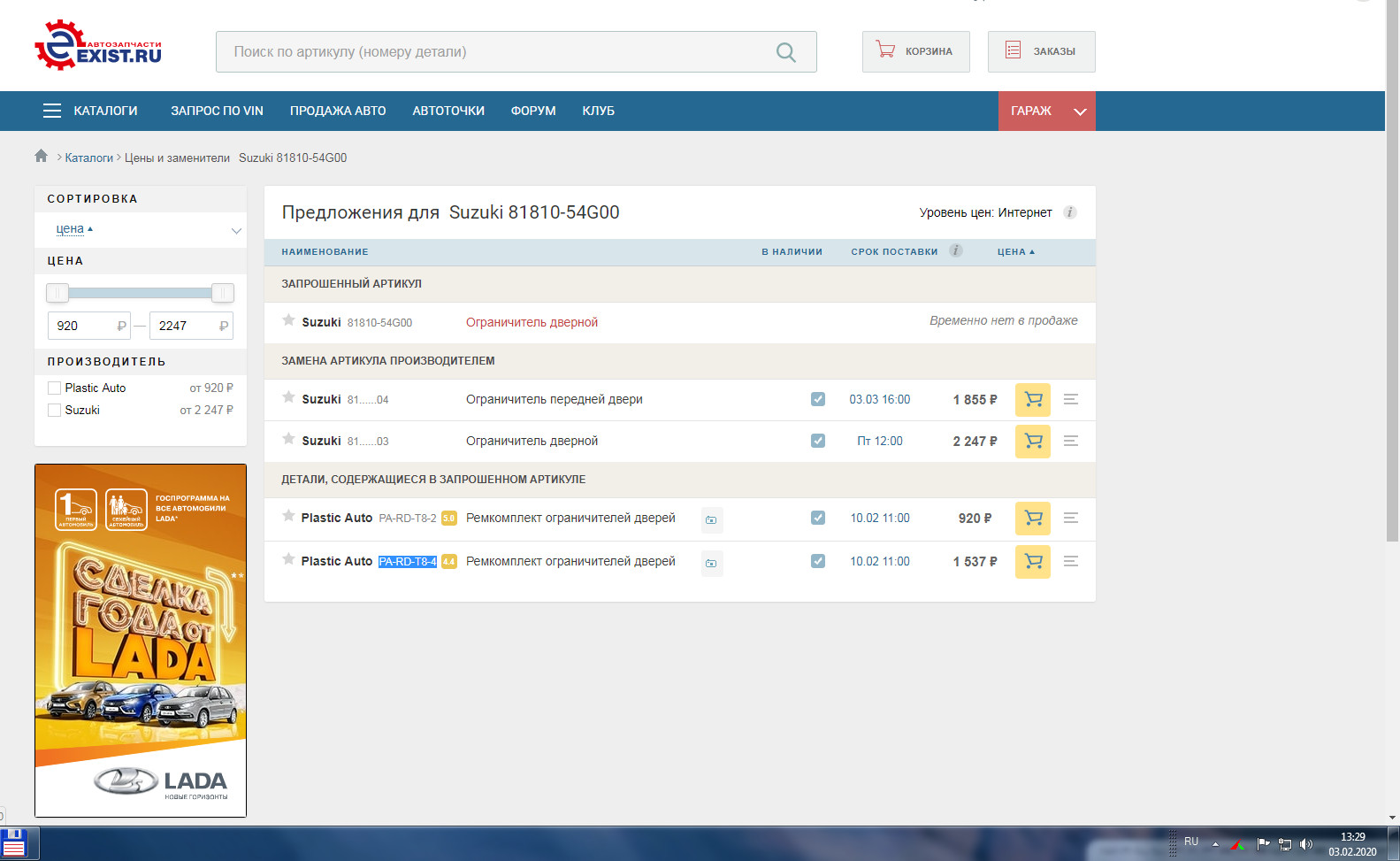Click the цена sort link
The width and height of the screenshot is (1400, 861).
pos(70,228)
